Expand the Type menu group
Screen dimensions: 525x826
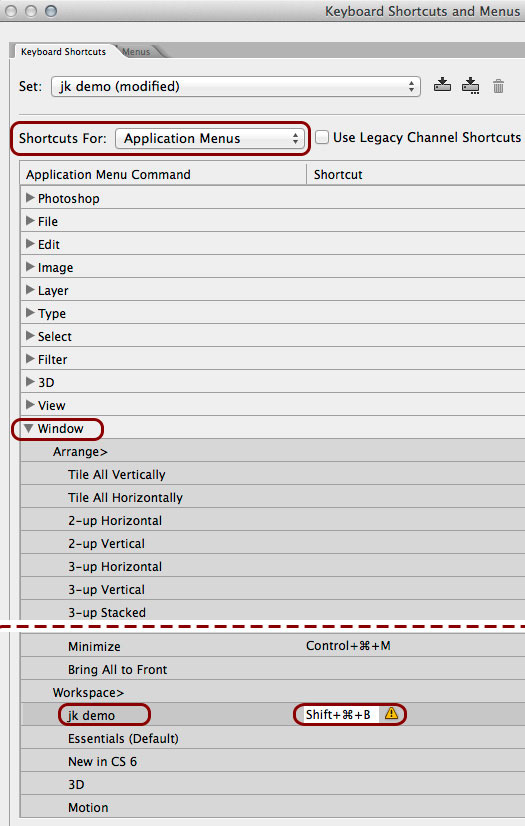pyautogui.click(x=30, y=312)
